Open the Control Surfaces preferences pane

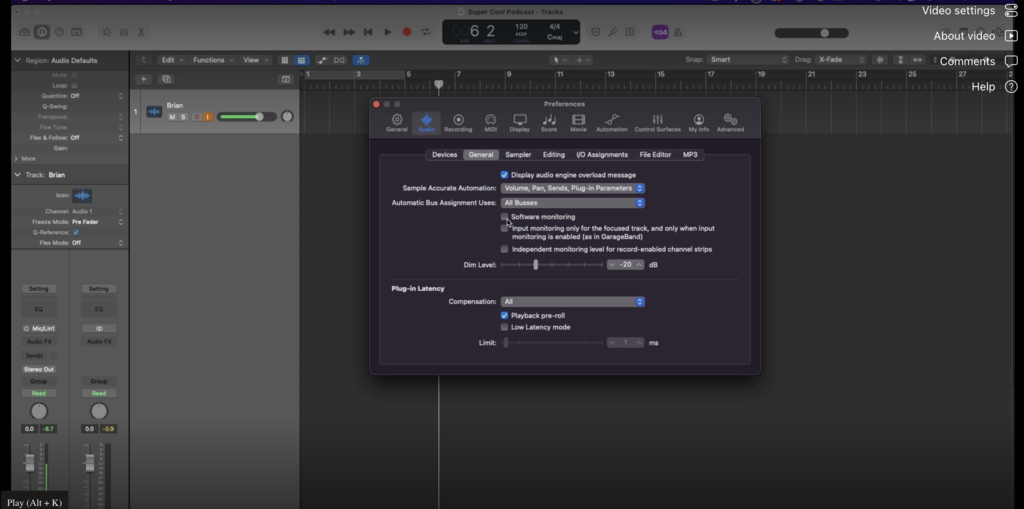(x=658, y=123)
